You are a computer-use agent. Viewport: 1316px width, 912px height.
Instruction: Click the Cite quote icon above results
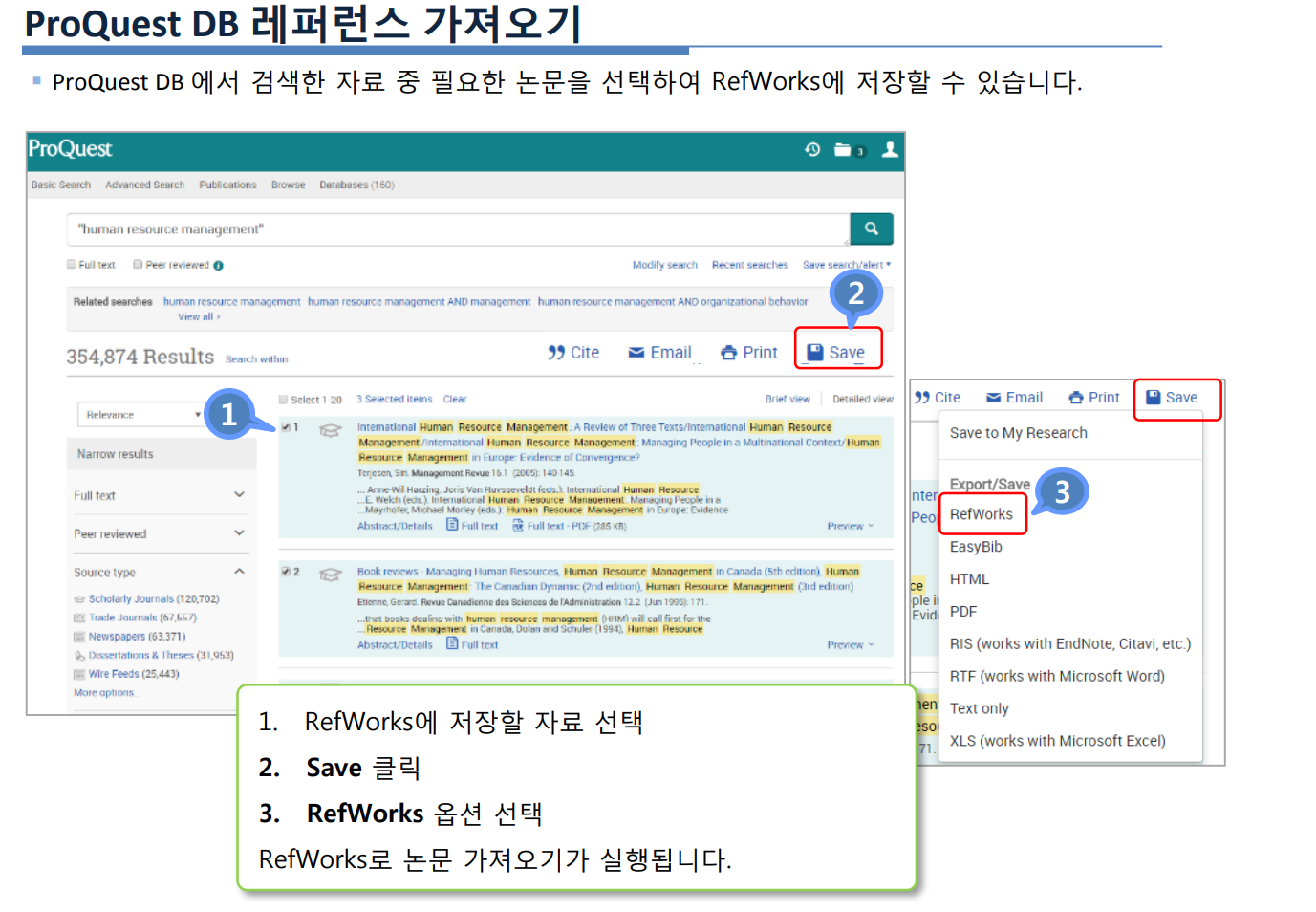click(x=556, y=353)
